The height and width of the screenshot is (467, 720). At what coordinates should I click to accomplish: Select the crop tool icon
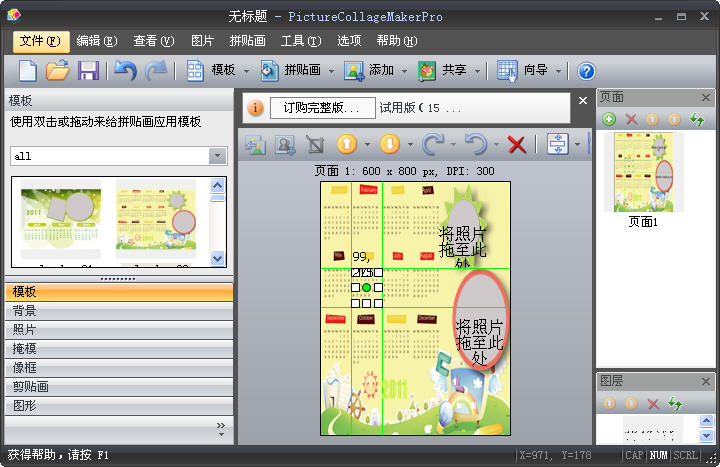point(315,145)
